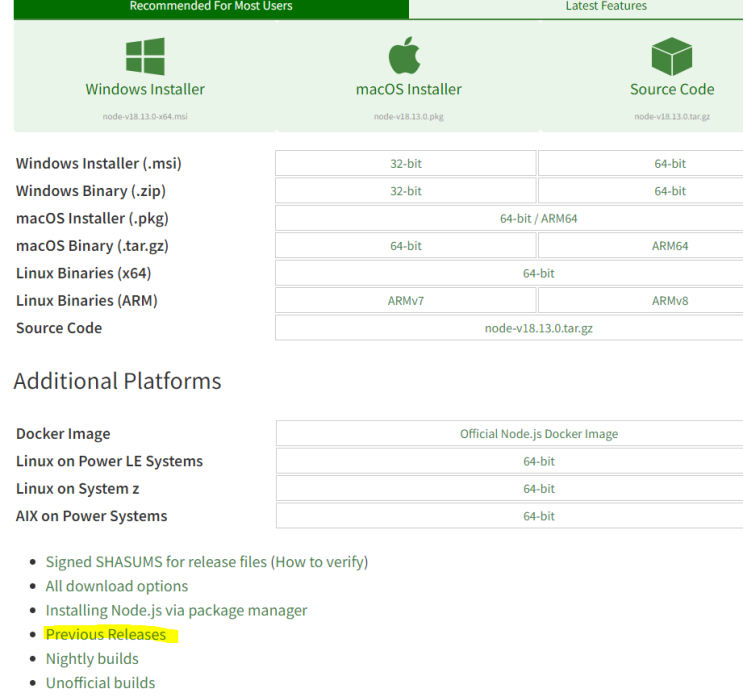Image resolution: width=743 pixels, height=697 pixels.
Task: Download ARMv7 Linux Binaries
Action: [x=406, y=301]
